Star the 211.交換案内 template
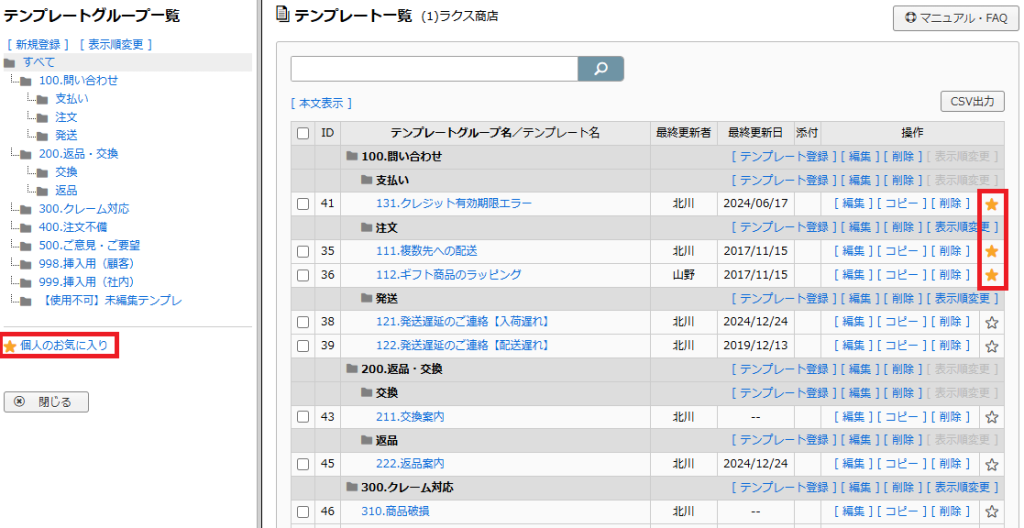1024x528 pixels. 991,417
